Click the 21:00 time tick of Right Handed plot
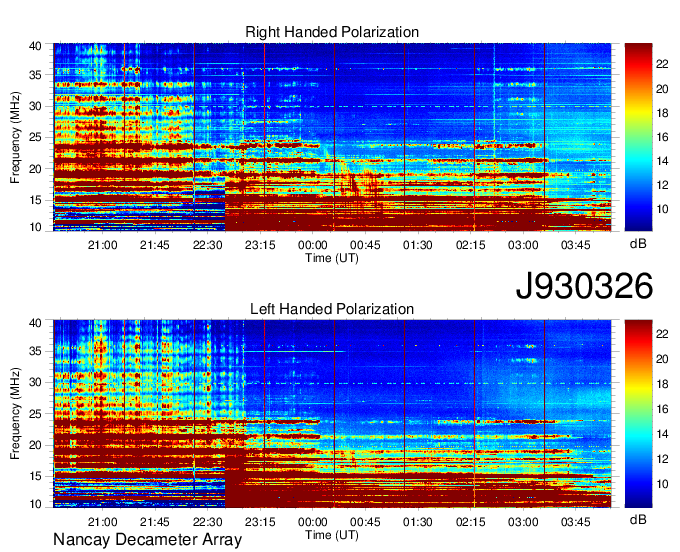The height and width of the screenshot is (552, 680). pos(102,245)
